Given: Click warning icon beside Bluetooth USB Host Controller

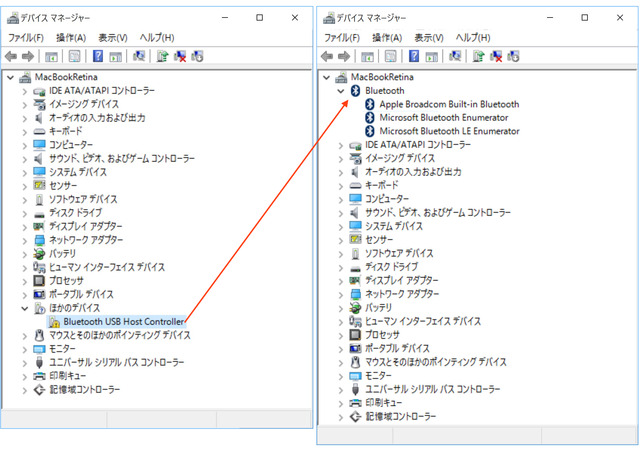Looking at the screenshot, I should [x=54, y=322].
